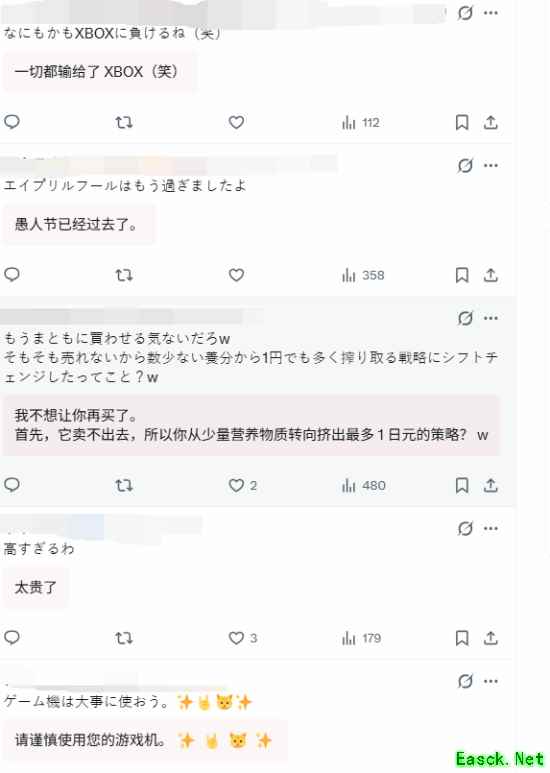Screen dimensions: 550x773
Task: Retweet the April Fool comment
Action: pyautogui.click(x=124, y=275)
